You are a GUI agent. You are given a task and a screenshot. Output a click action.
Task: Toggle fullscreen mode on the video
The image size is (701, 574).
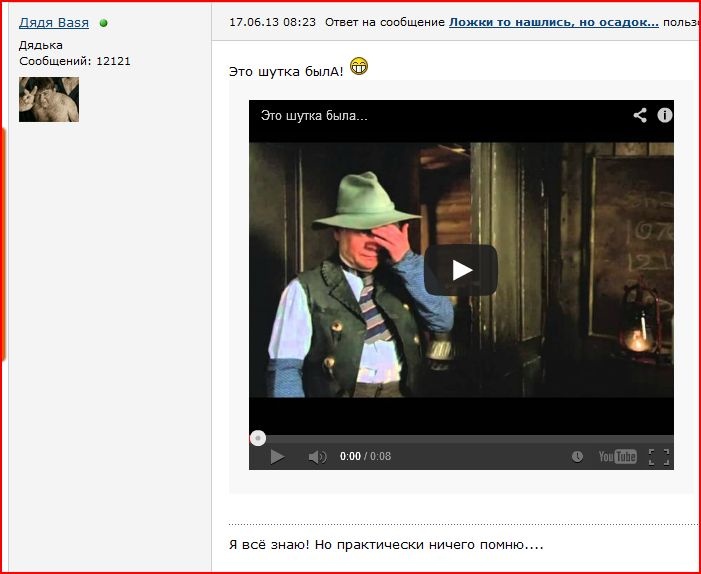[659, 457]
